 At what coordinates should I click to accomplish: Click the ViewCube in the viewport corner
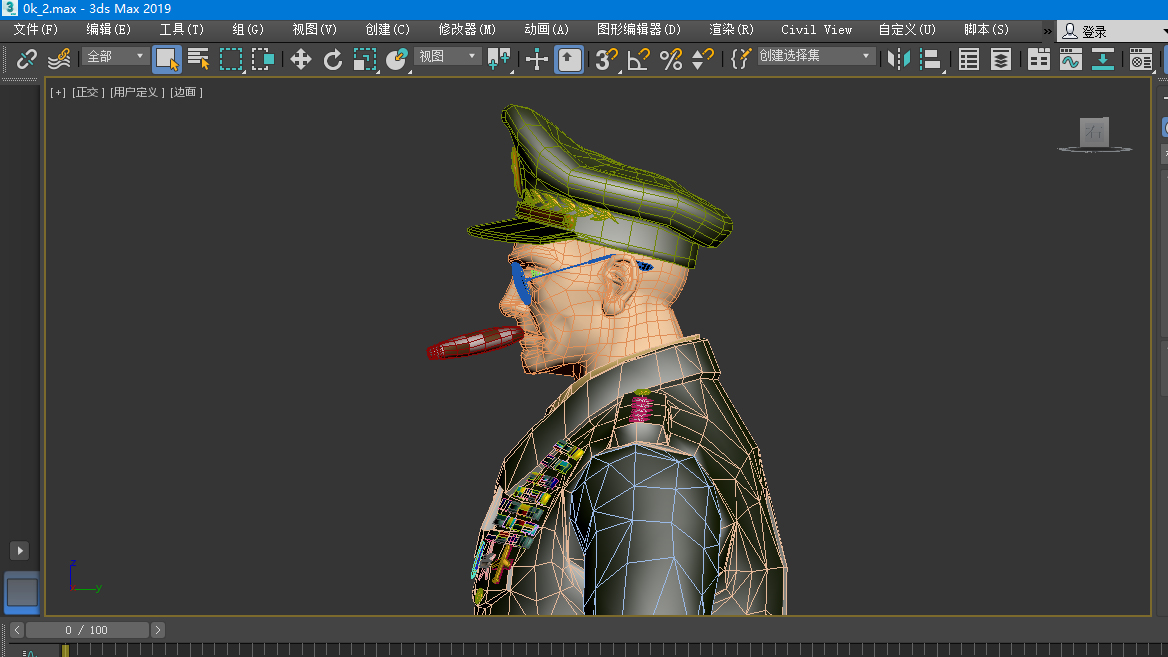tap(1095, 133)
